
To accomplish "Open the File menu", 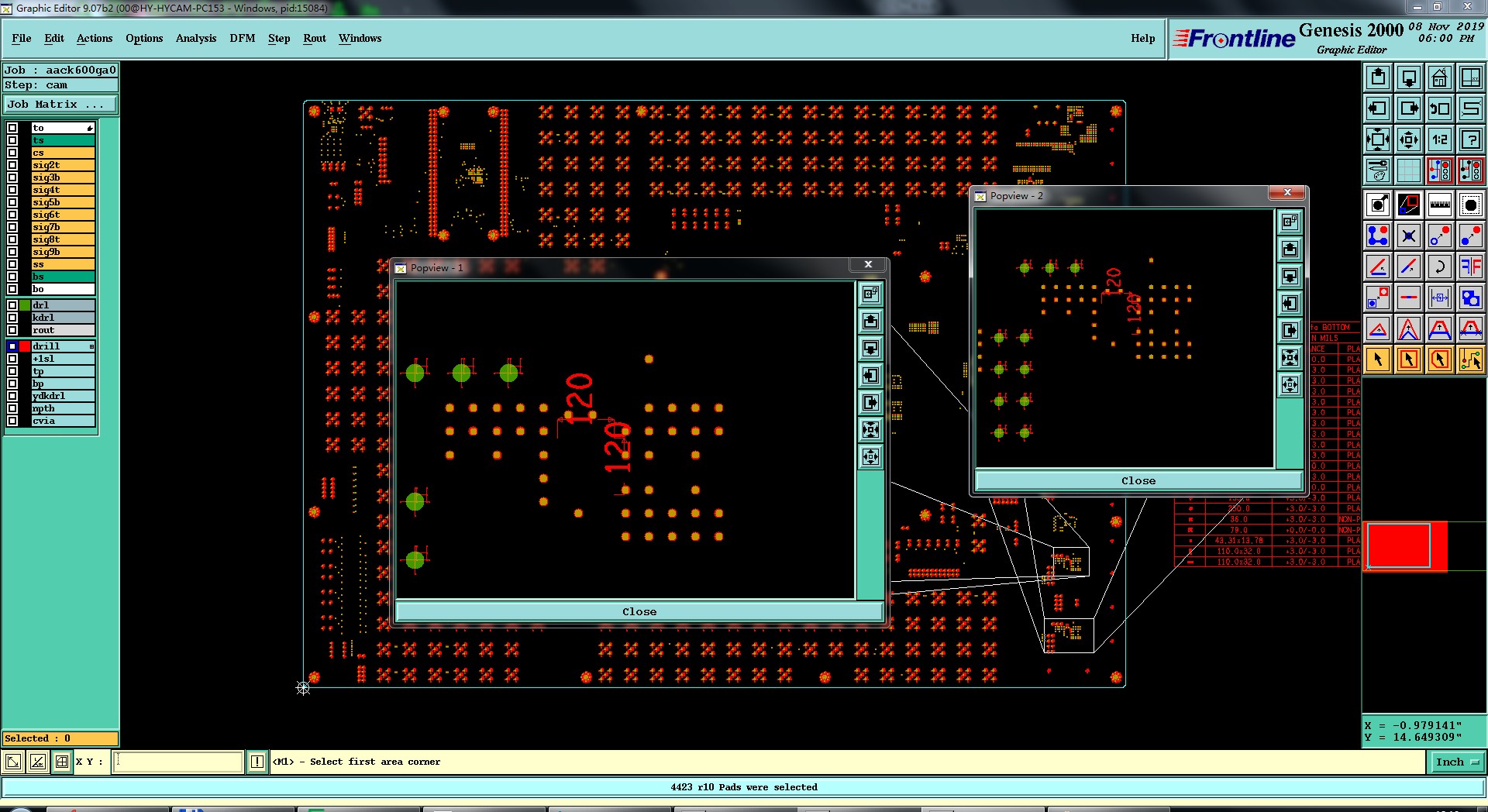I will pyautogui.click(x=22, y=38).
